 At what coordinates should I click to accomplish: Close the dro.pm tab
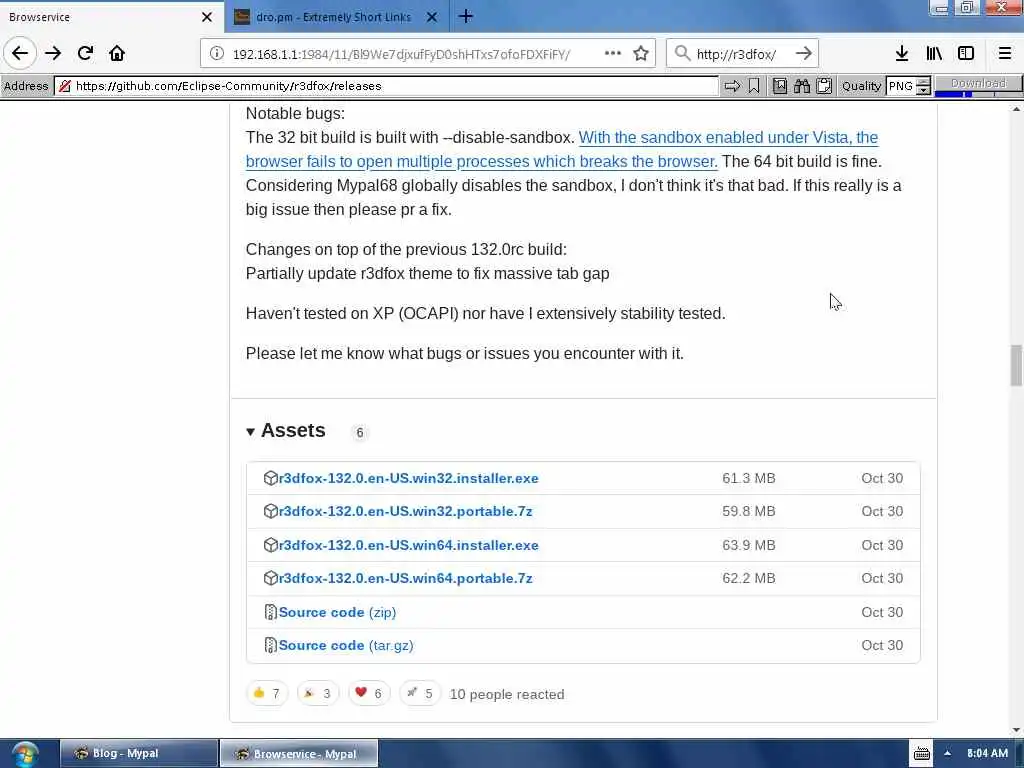pos(432,17)
